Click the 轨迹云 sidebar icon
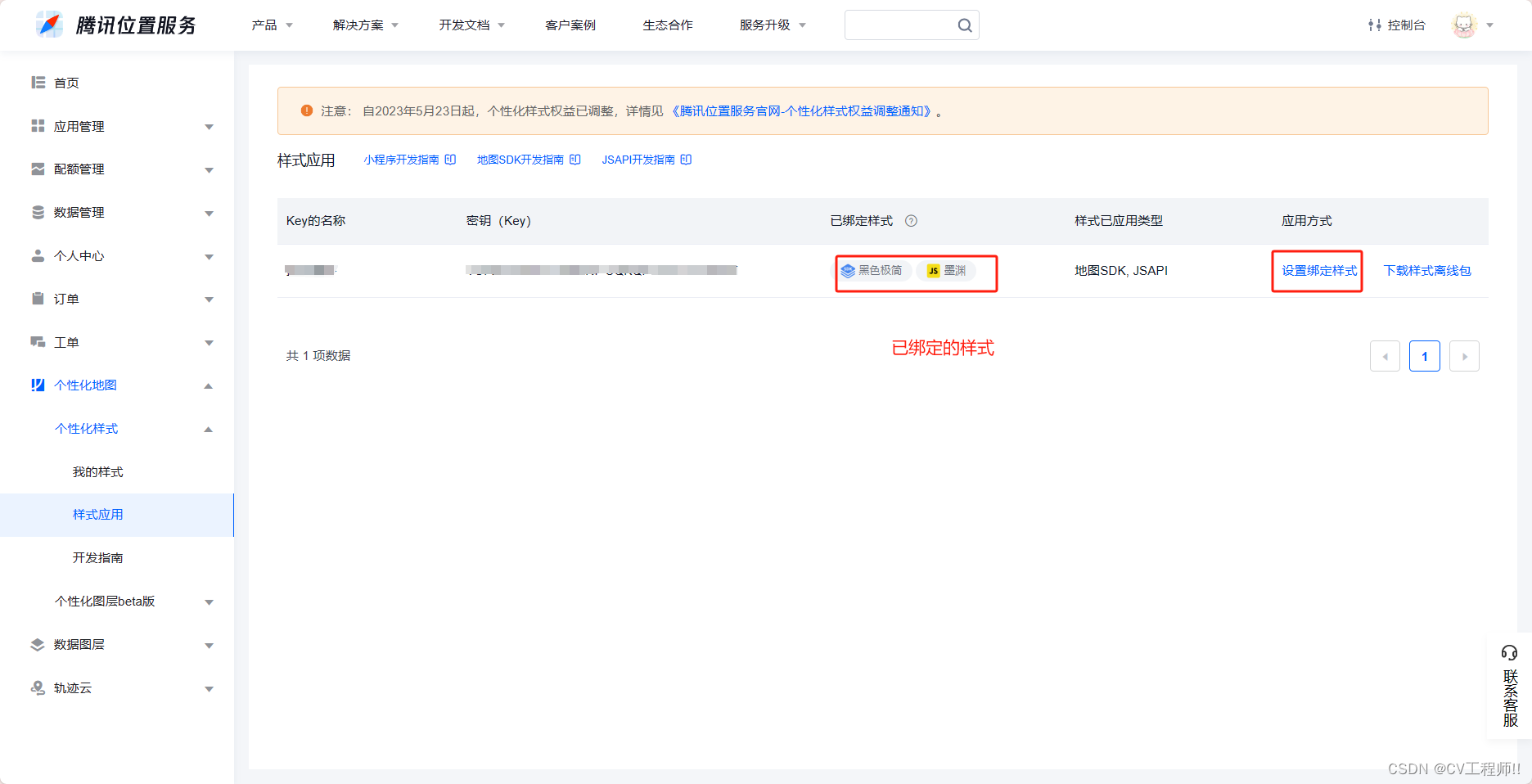The height and width of the screenshot is (784, 1532). coord(38,687)
